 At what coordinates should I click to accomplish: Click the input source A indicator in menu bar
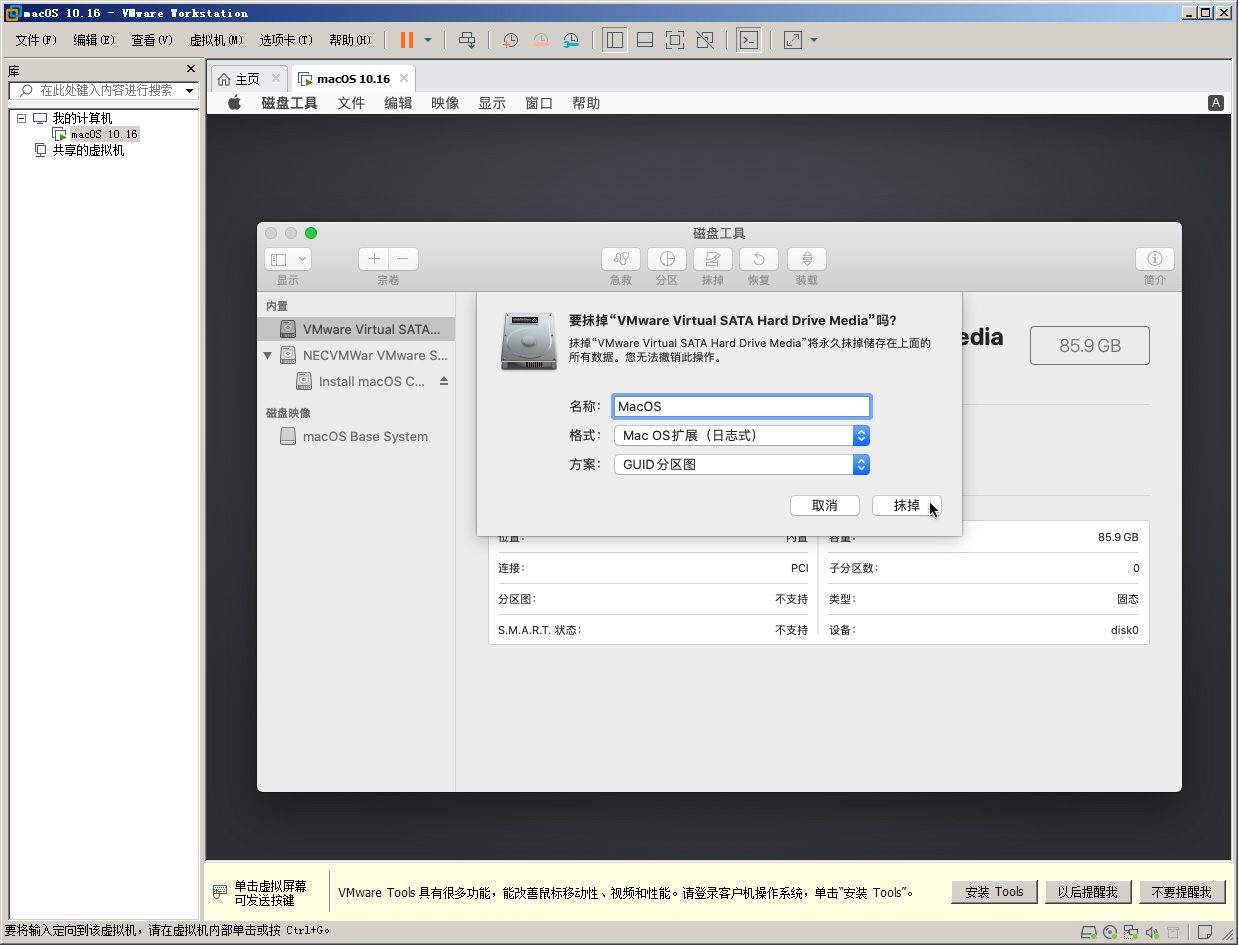[1216, 103]
